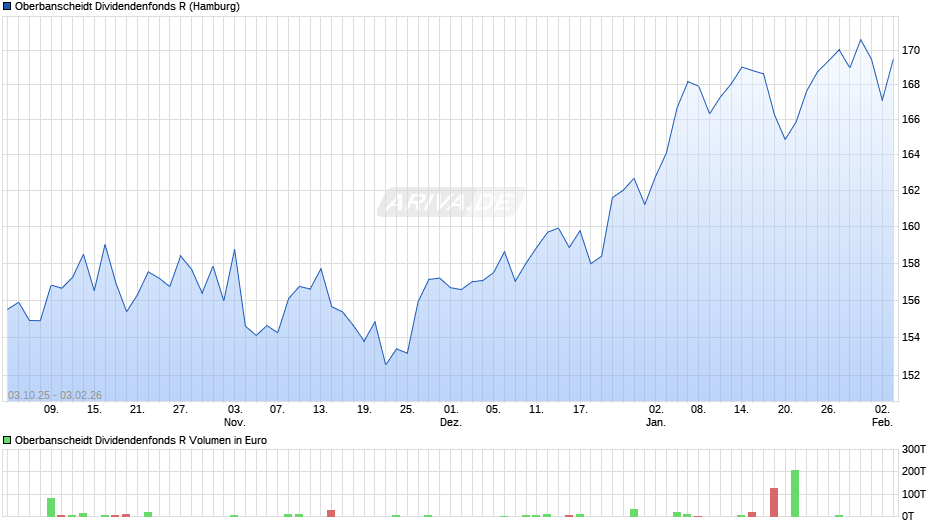Image resolution: width=940 pixels, height=526 pixels.
Task: Click the '05.' date label on x-axis
Action: (493, 410)
